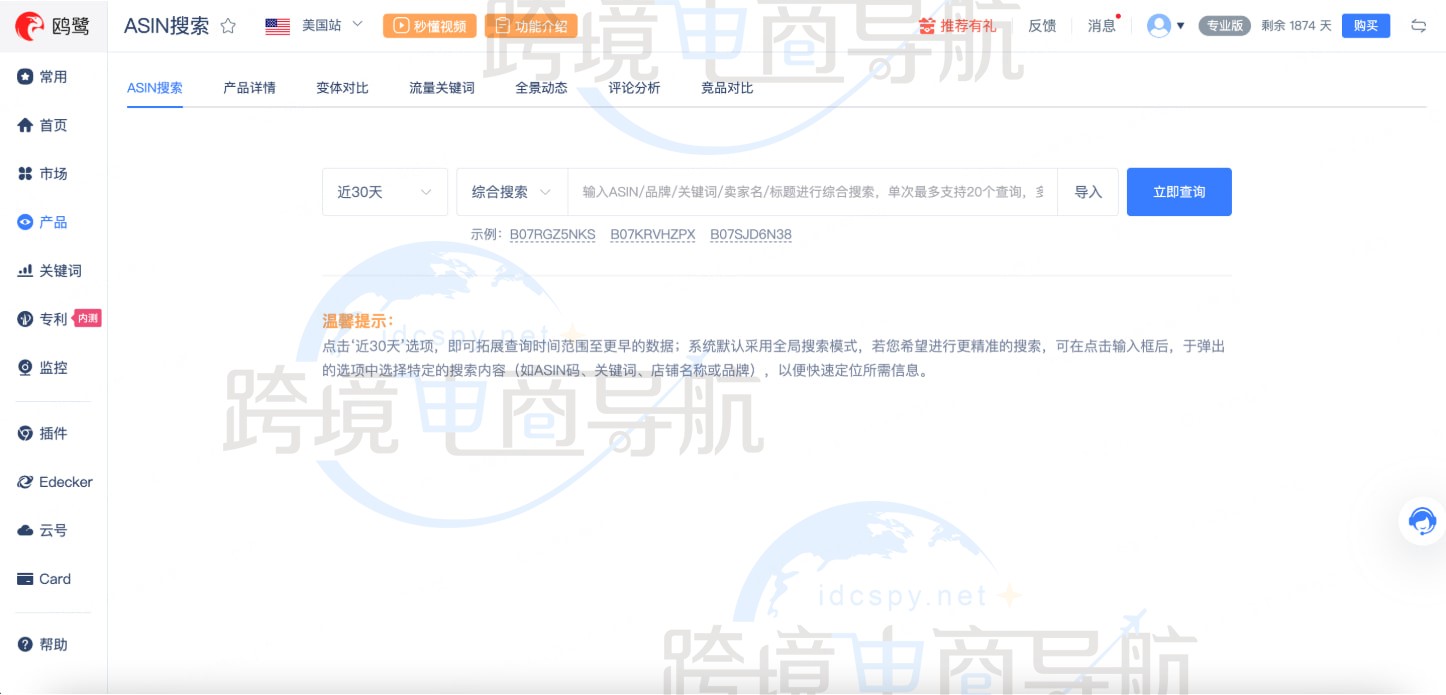Click the Edecker sidebar icon
The height and width of the screenshot is (695, 1446).
click(x=55, y=482)
